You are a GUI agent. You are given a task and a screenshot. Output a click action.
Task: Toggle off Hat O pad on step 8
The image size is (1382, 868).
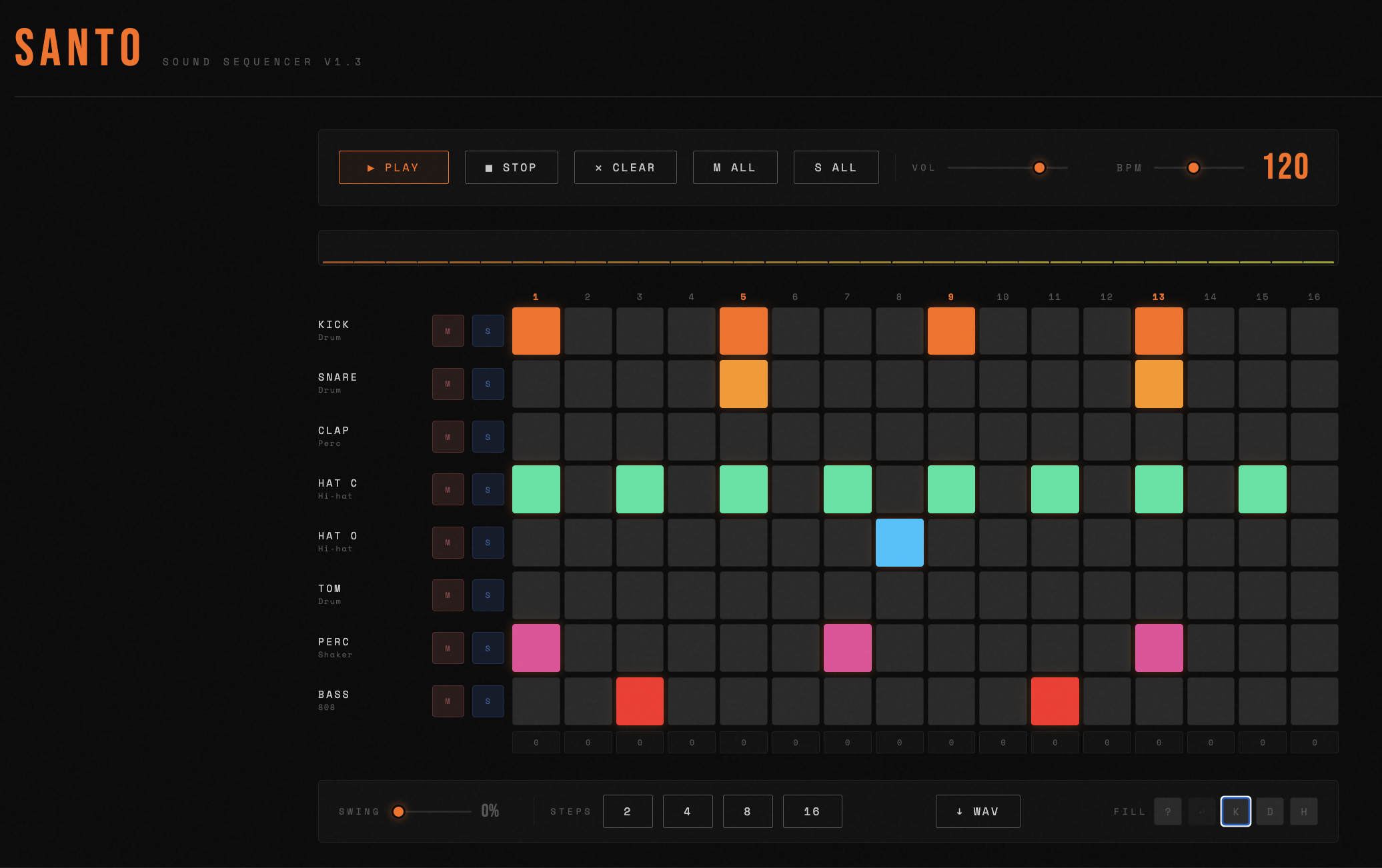click(x=900, y=543)
